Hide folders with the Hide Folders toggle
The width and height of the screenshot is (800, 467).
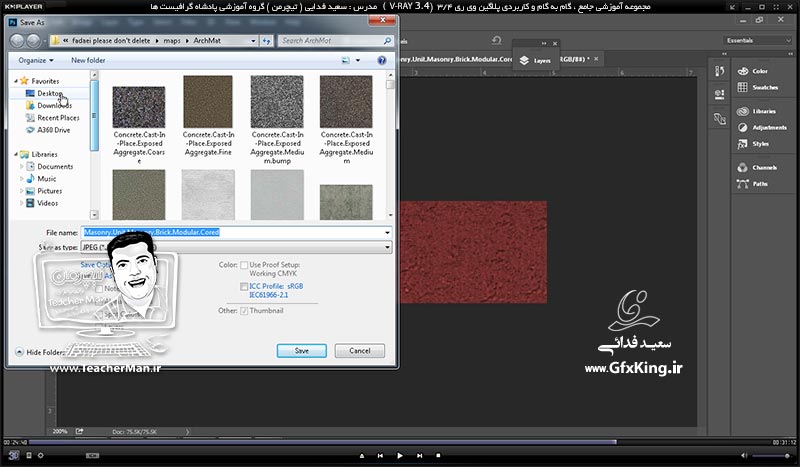40,352
